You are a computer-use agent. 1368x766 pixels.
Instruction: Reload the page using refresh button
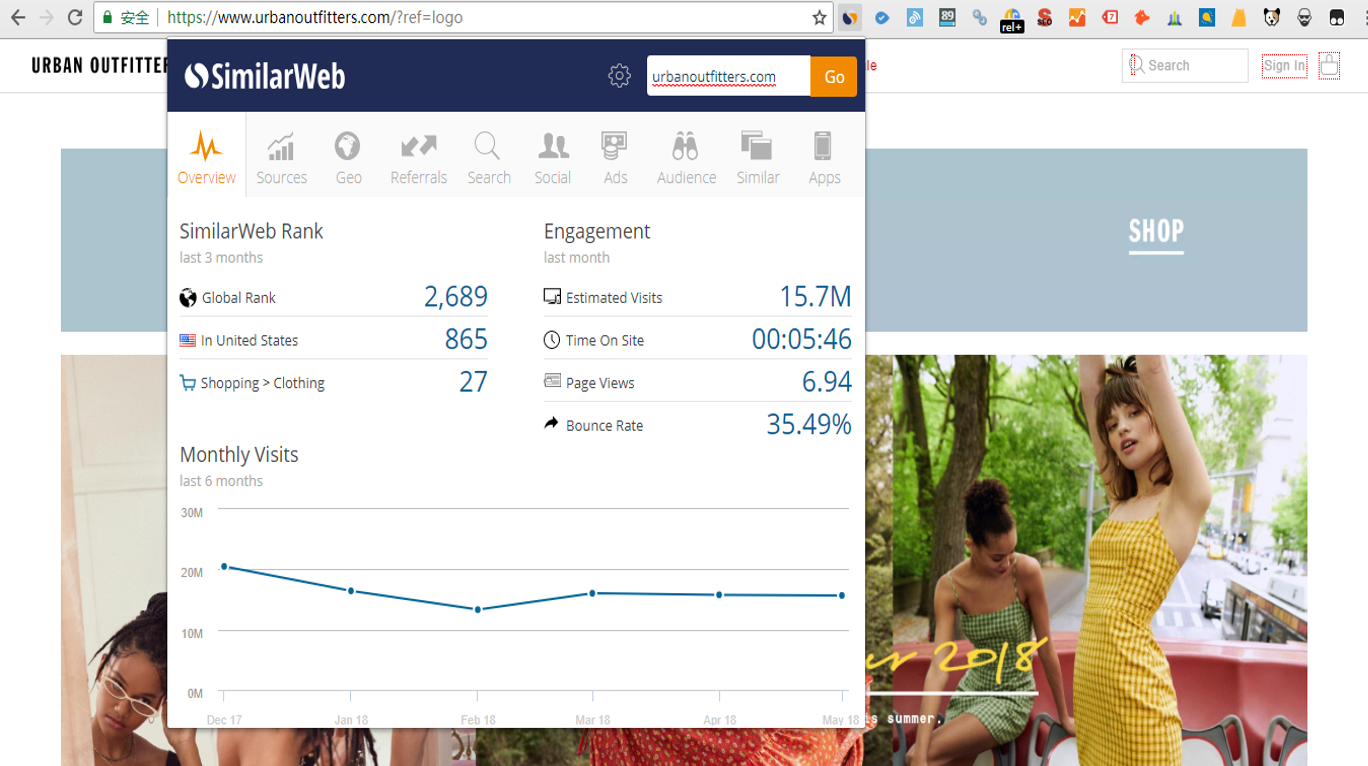click(75, 18)
